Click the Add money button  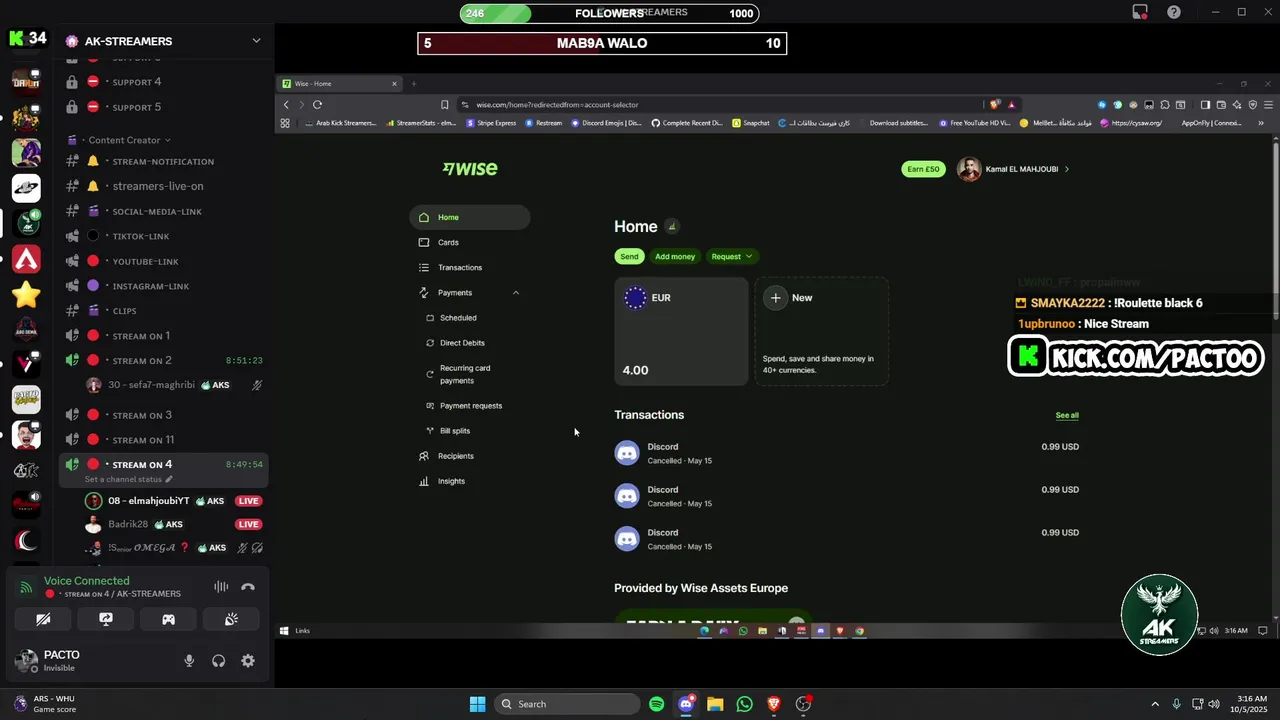pos(675,256)
